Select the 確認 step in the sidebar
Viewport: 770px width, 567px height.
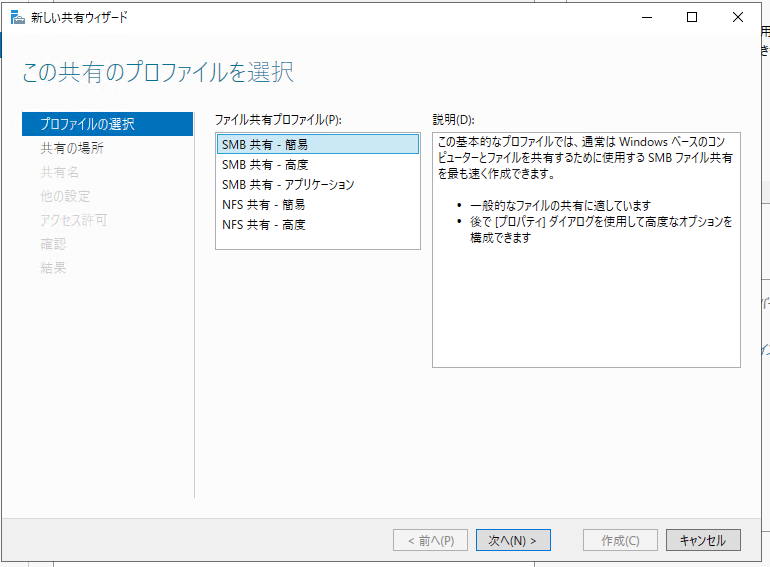coord(53,244)
